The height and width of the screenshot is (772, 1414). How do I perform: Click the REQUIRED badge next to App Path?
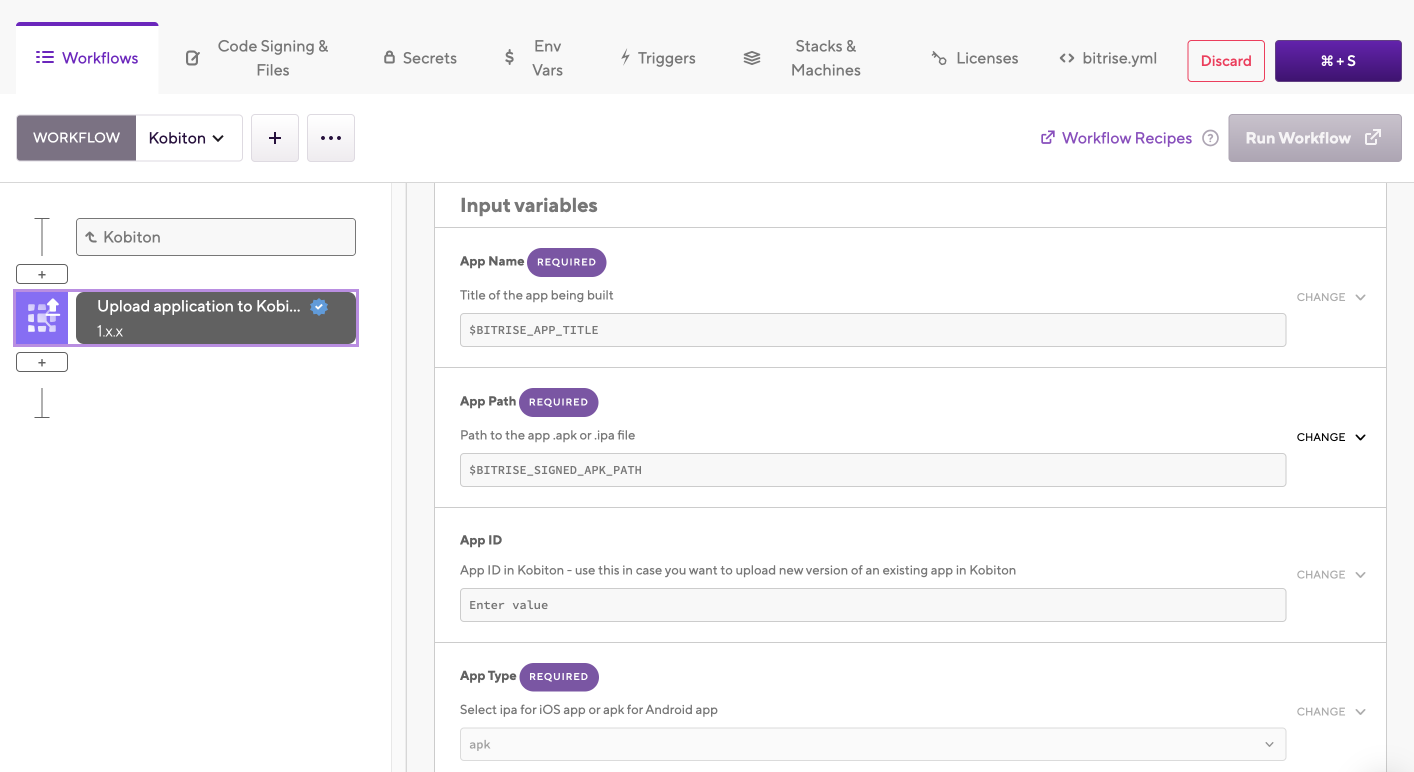point(559,402)
